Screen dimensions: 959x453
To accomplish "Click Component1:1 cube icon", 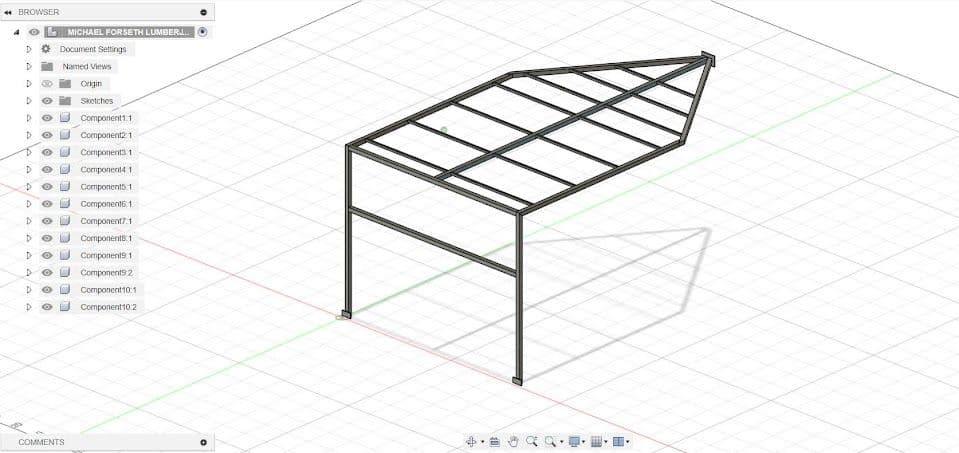I will tap(65, 118).
